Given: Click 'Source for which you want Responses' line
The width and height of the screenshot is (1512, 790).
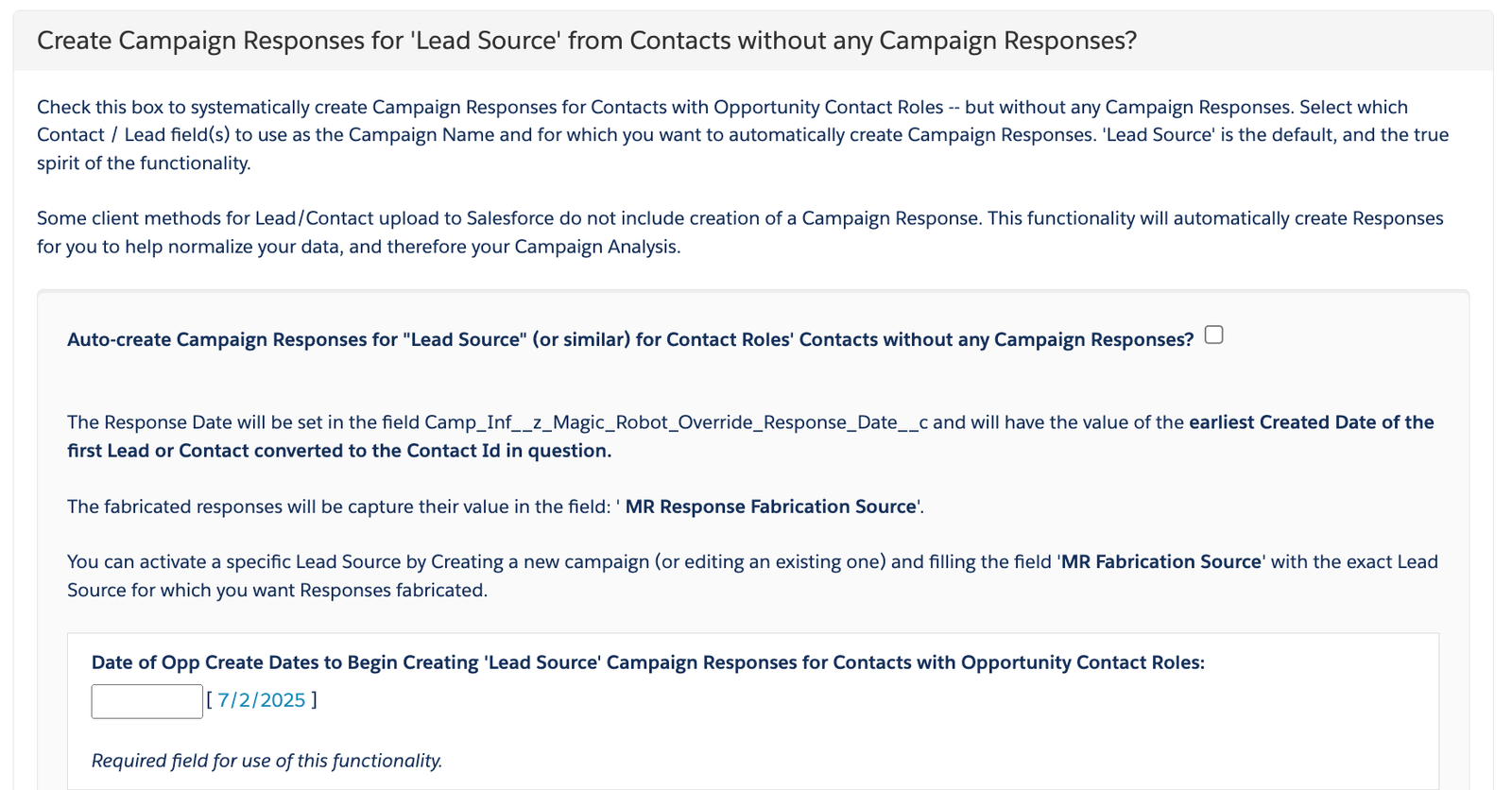Looking at the screenshot, I should 277,591.
